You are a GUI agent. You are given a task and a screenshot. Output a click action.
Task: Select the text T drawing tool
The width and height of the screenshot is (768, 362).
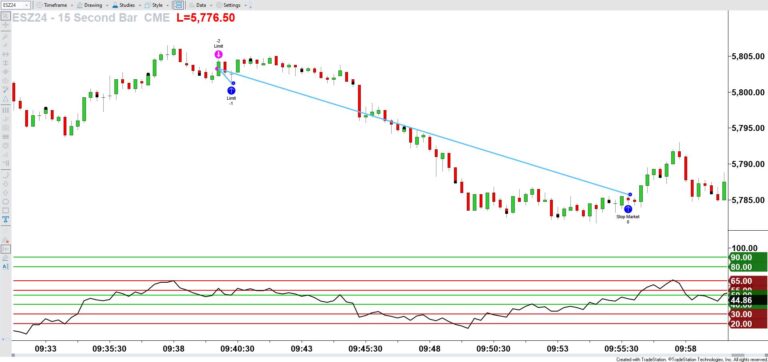click(x=5, y=218)
